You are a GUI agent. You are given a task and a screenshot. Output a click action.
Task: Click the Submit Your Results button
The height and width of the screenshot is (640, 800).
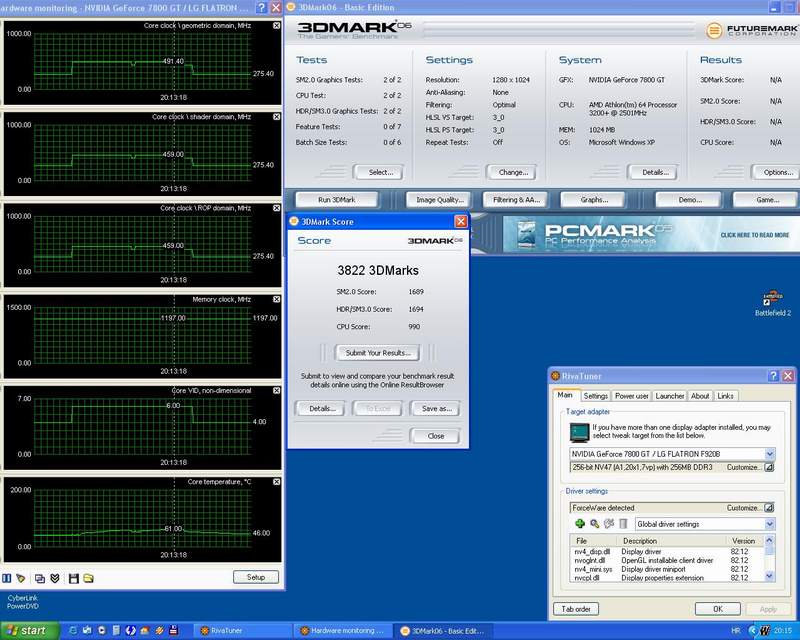point(377,352)
